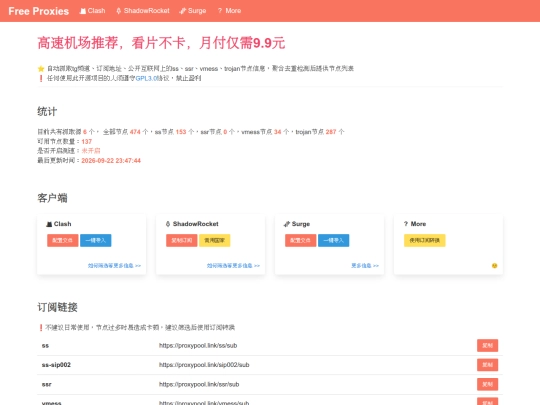Select total node count 474
Image resolution: width=540 pixels, height=405 pixels.
click(135, 132)
